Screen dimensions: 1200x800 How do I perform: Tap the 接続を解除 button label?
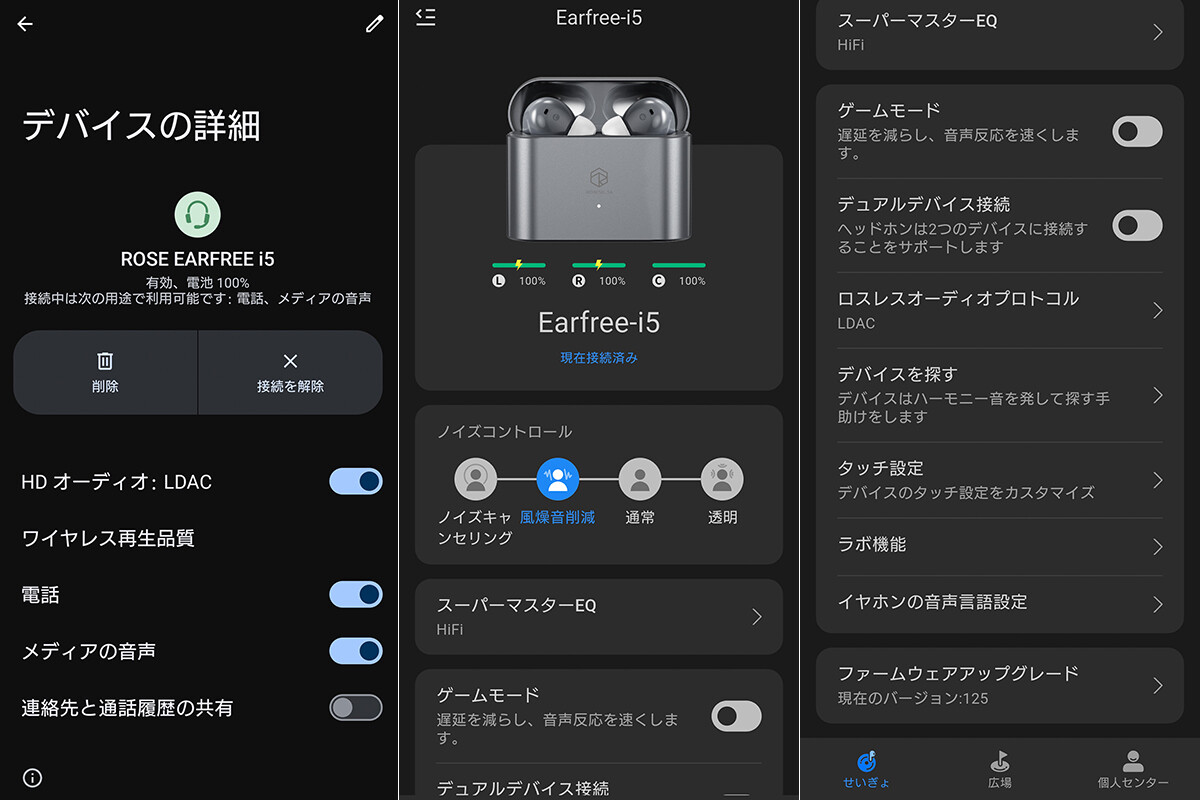tap(290, 386)
